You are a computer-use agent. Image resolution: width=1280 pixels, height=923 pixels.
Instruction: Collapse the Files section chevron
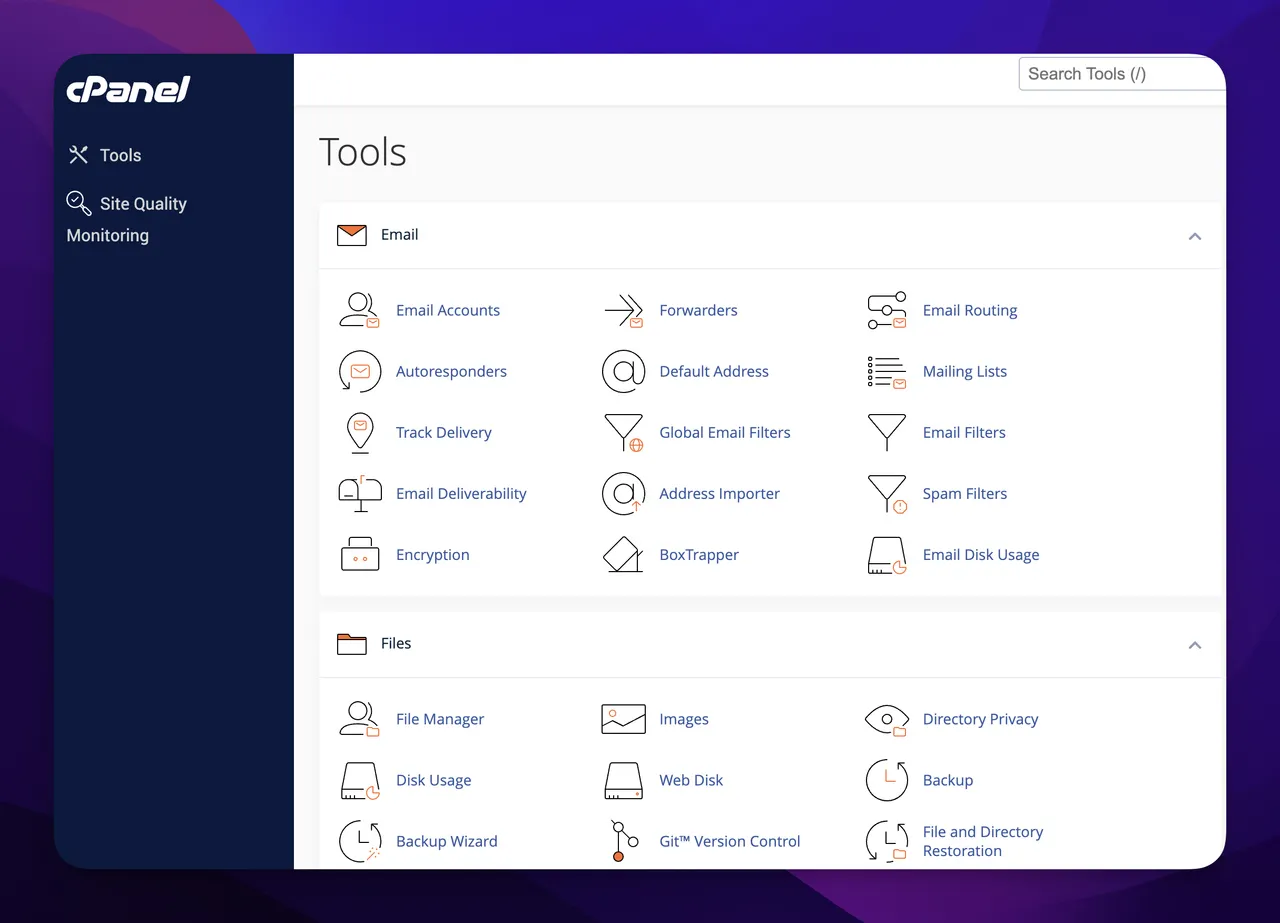coord(1194,645)
